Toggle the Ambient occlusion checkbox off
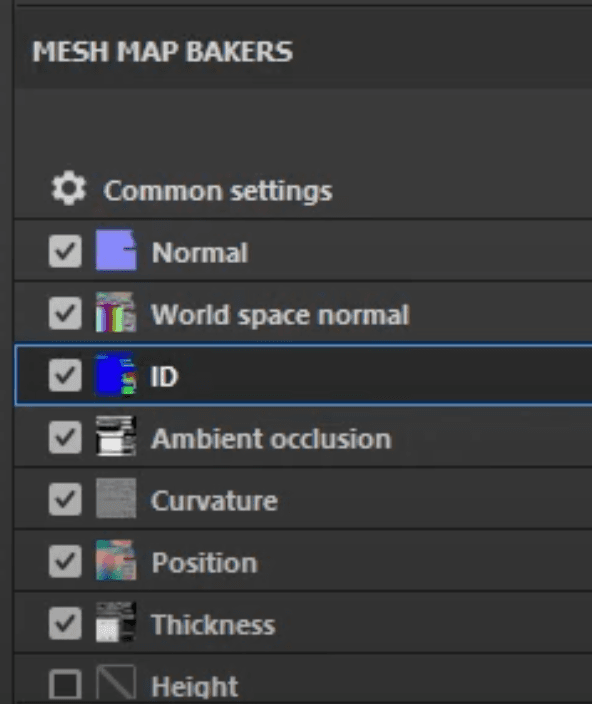The height and width of the screenshot is (704, 592). [65, 437]
